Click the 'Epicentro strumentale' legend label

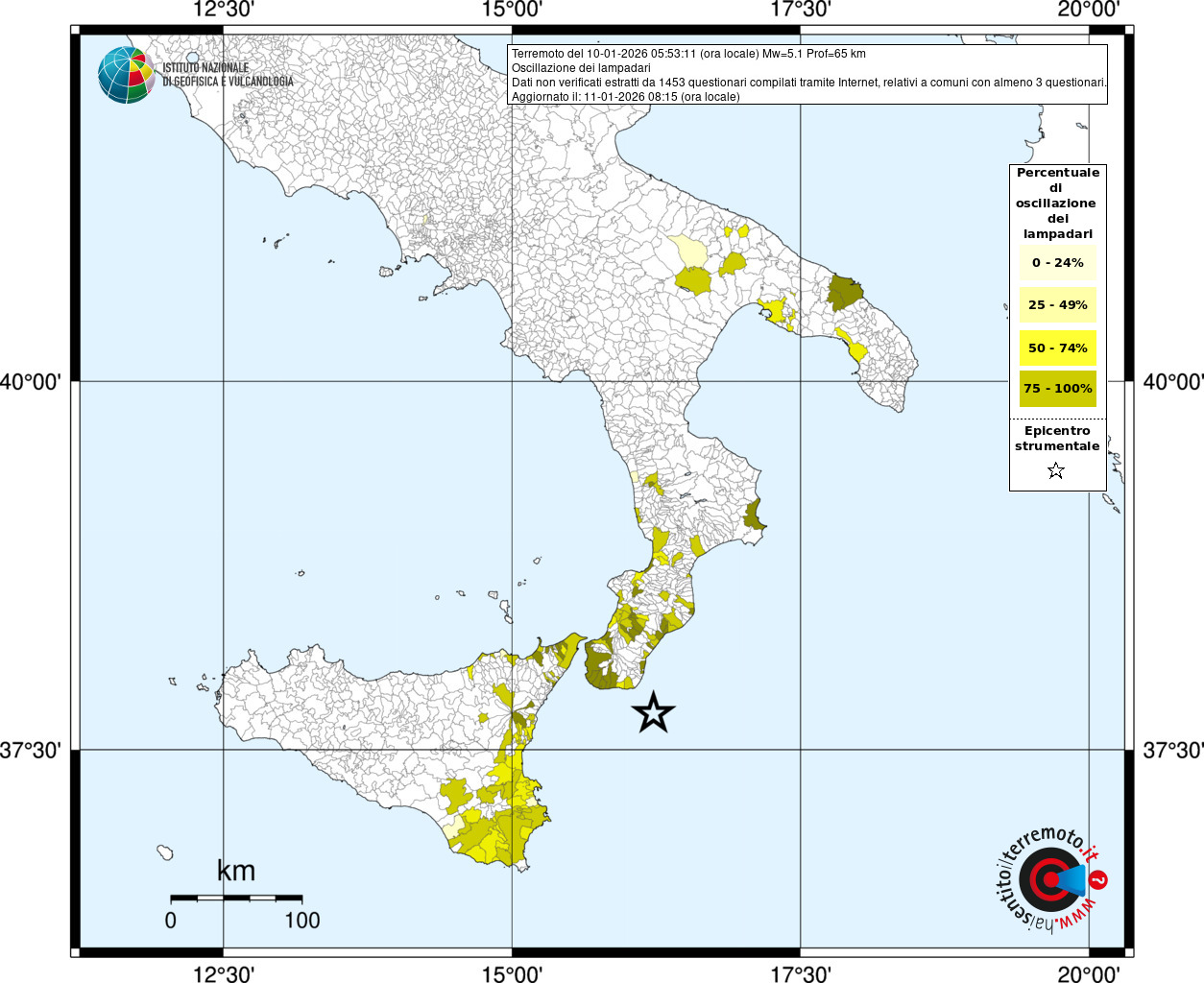(1057, 439)
